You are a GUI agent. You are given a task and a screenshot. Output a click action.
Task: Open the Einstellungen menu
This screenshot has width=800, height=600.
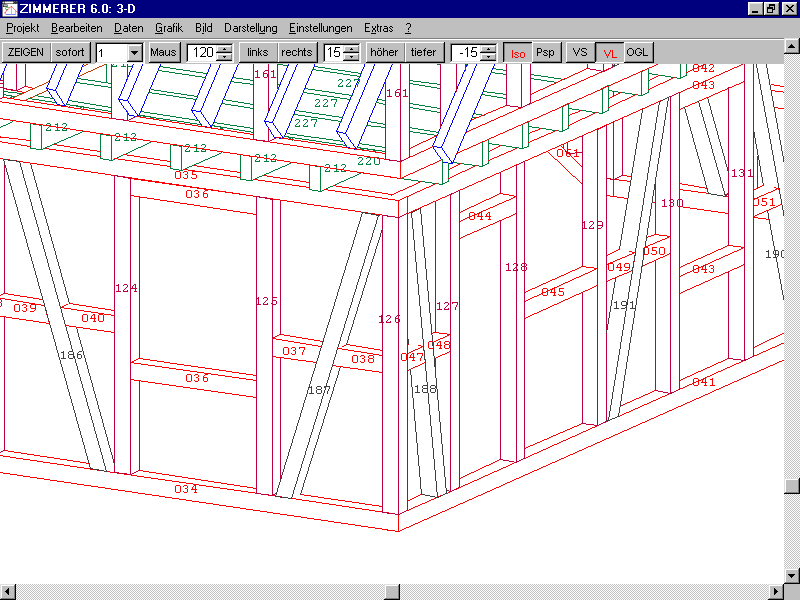point(320,28)
